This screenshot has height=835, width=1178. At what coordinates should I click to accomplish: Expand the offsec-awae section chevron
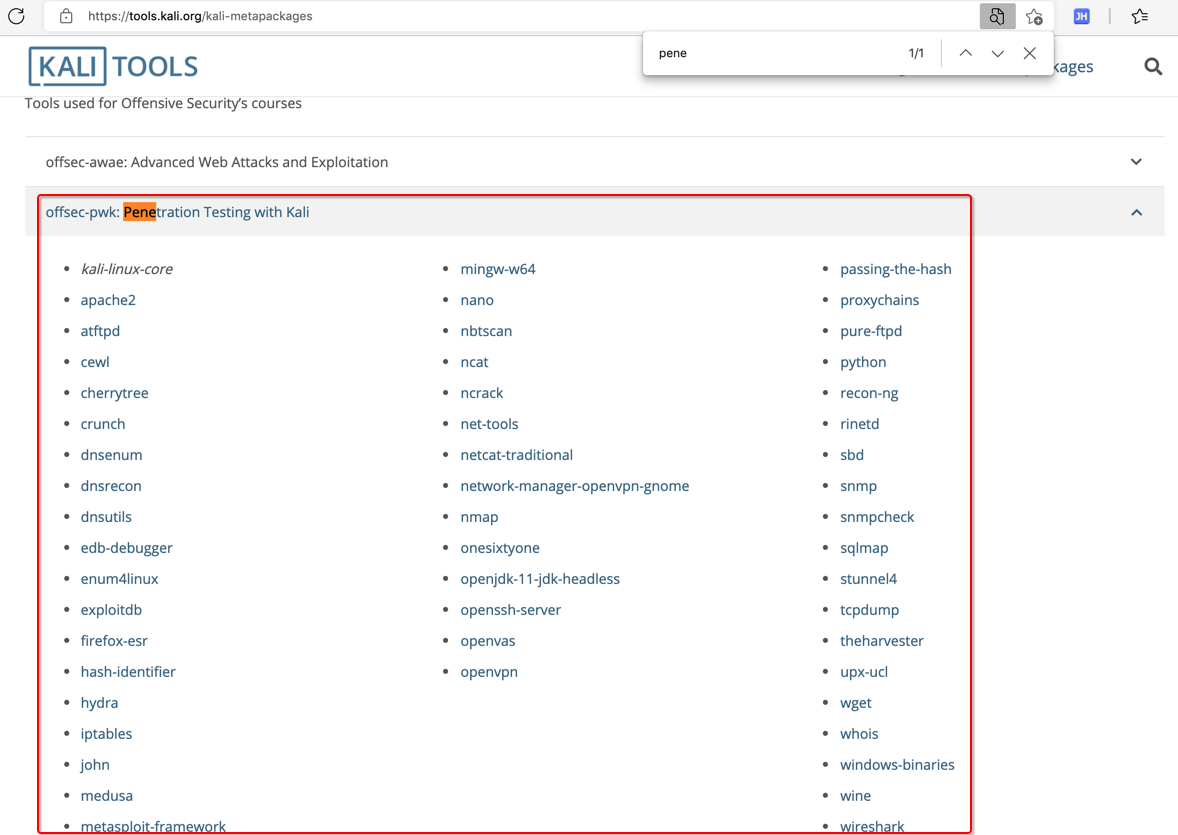(x=1136, y=162)
